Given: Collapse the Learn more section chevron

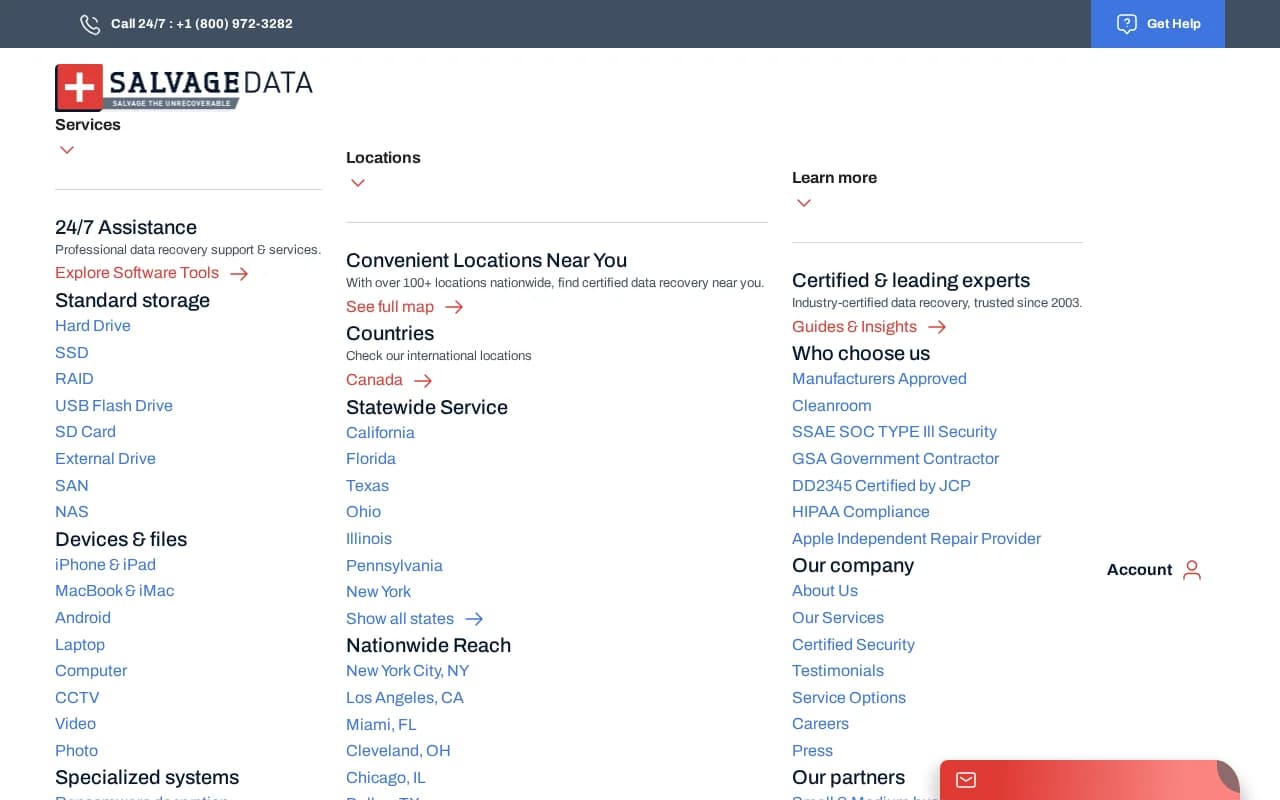Looking at the screenshot, I should click(803, 203).
